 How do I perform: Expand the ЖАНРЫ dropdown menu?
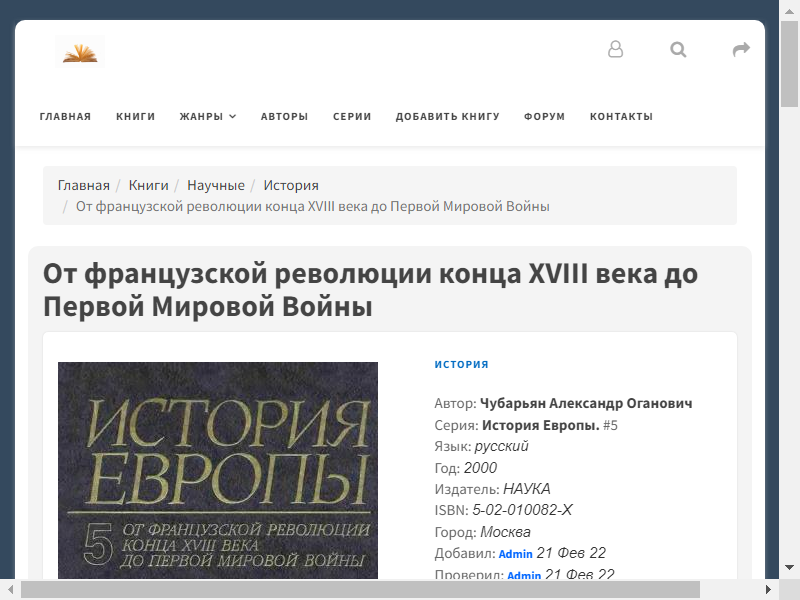[x=208, y=116]
